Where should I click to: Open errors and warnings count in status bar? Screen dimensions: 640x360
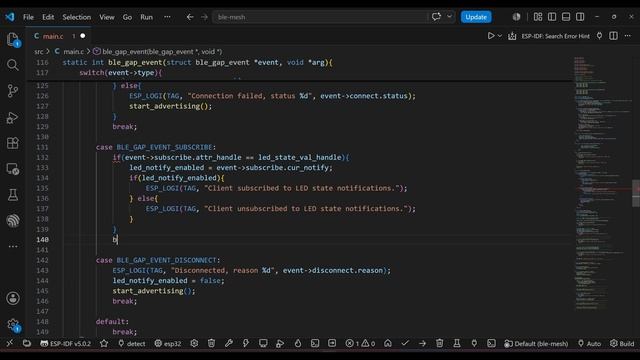[360, 343]
